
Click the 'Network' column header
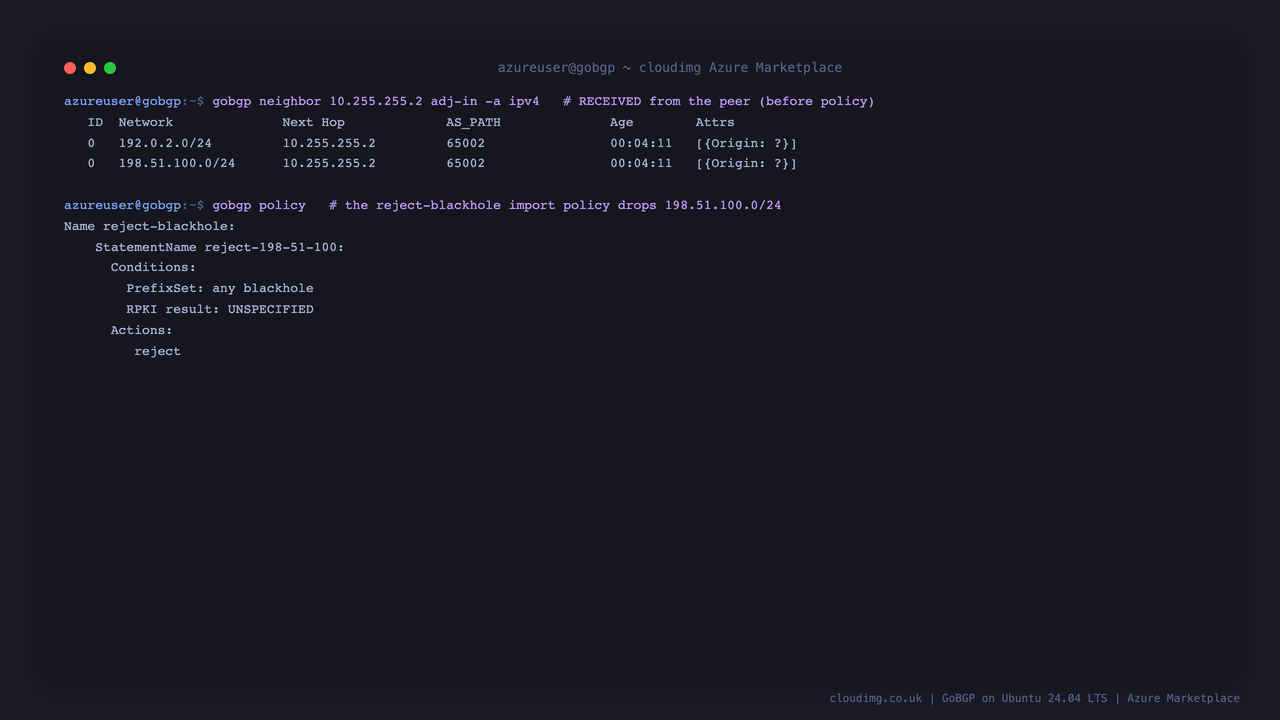pos(146,122)
